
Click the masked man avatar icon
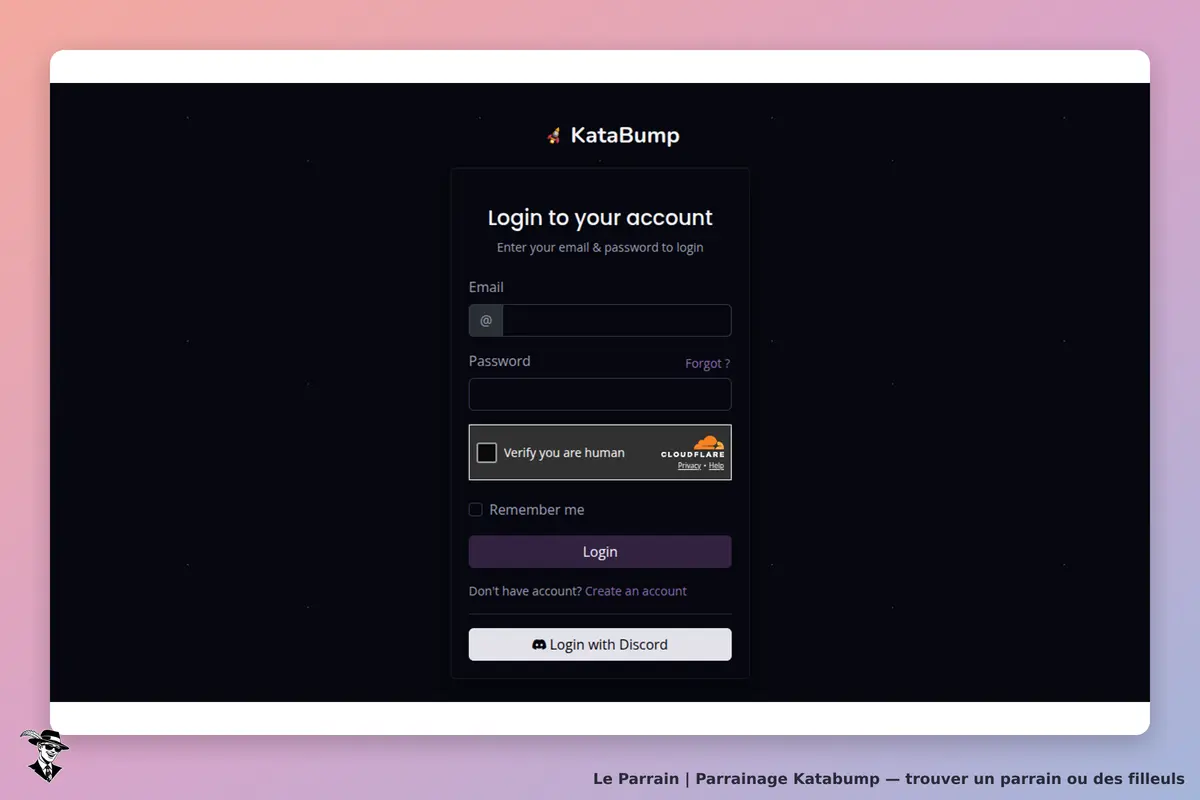tap(44, 755)
